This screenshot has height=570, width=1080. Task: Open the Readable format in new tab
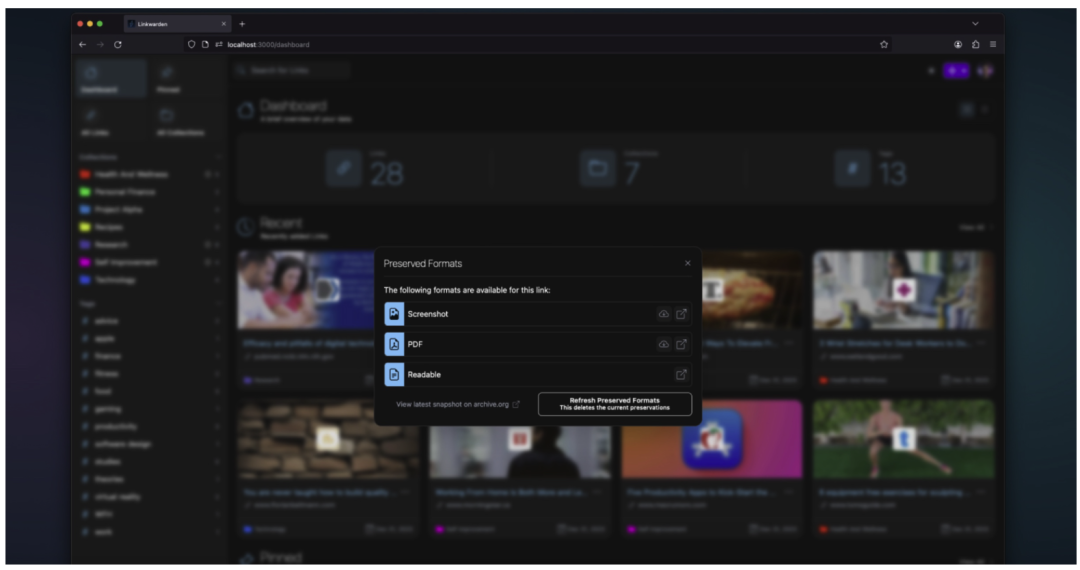(681, 374)
